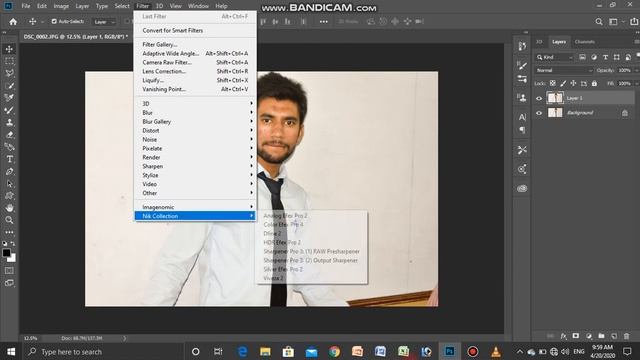Click the background color swatch
This screenshot has width=640, height=360.
[13, 259]
